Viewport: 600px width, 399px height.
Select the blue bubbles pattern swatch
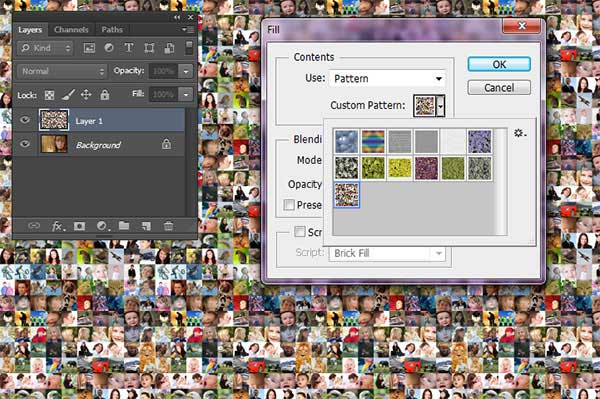pos(347,142)
